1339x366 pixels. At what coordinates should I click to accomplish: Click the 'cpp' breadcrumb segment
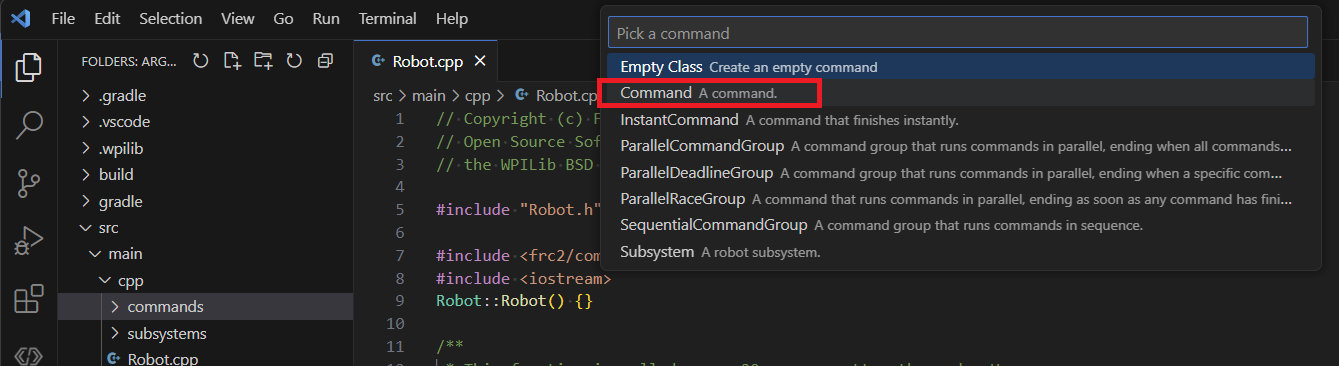[477, 96]
